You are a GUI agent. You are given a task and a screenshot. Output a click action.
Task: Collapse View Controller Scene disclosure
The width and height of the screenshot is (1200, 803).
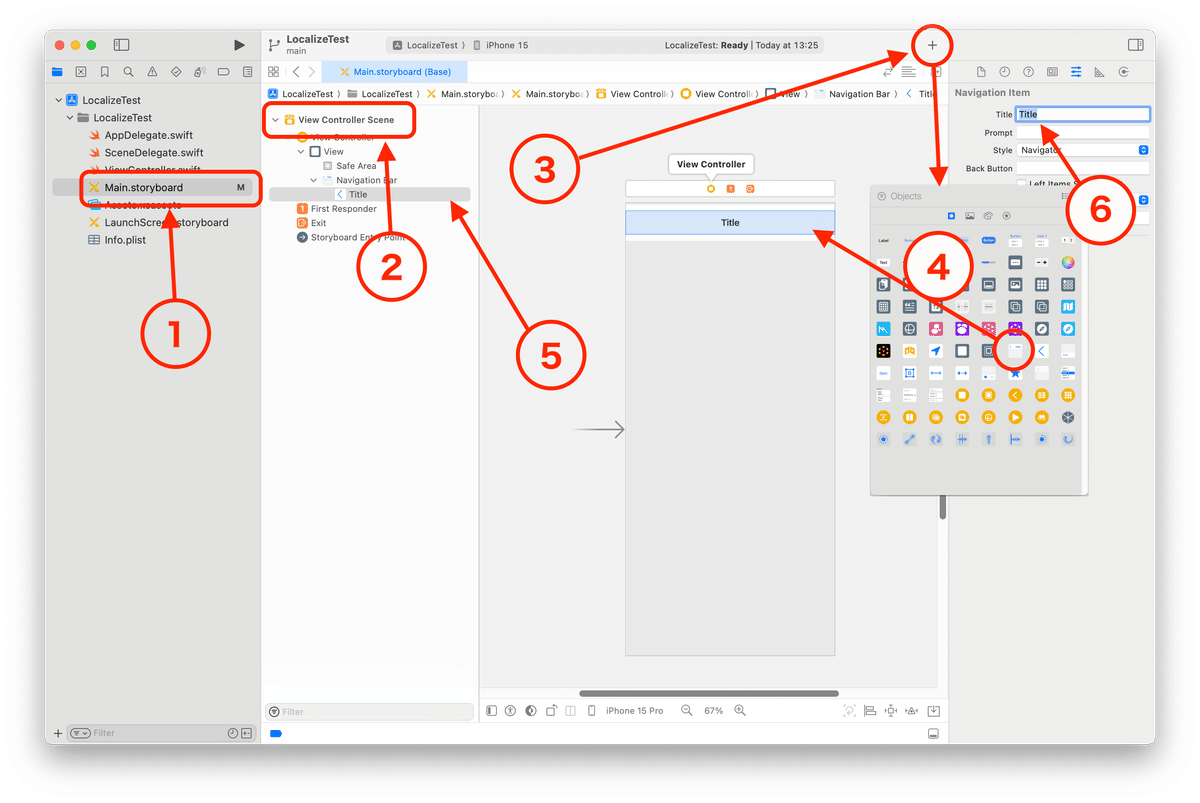pyautogui.click(x=275, y=120)
